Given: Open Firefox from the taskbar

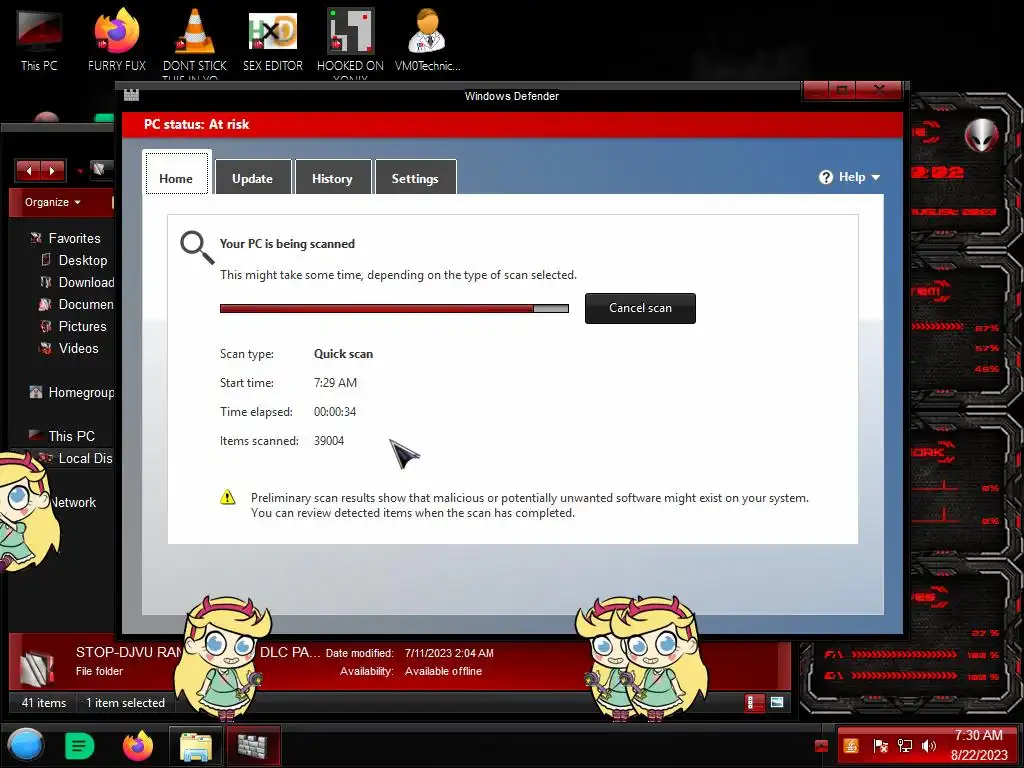Looking at the screenshot, I should click(138, 746).
